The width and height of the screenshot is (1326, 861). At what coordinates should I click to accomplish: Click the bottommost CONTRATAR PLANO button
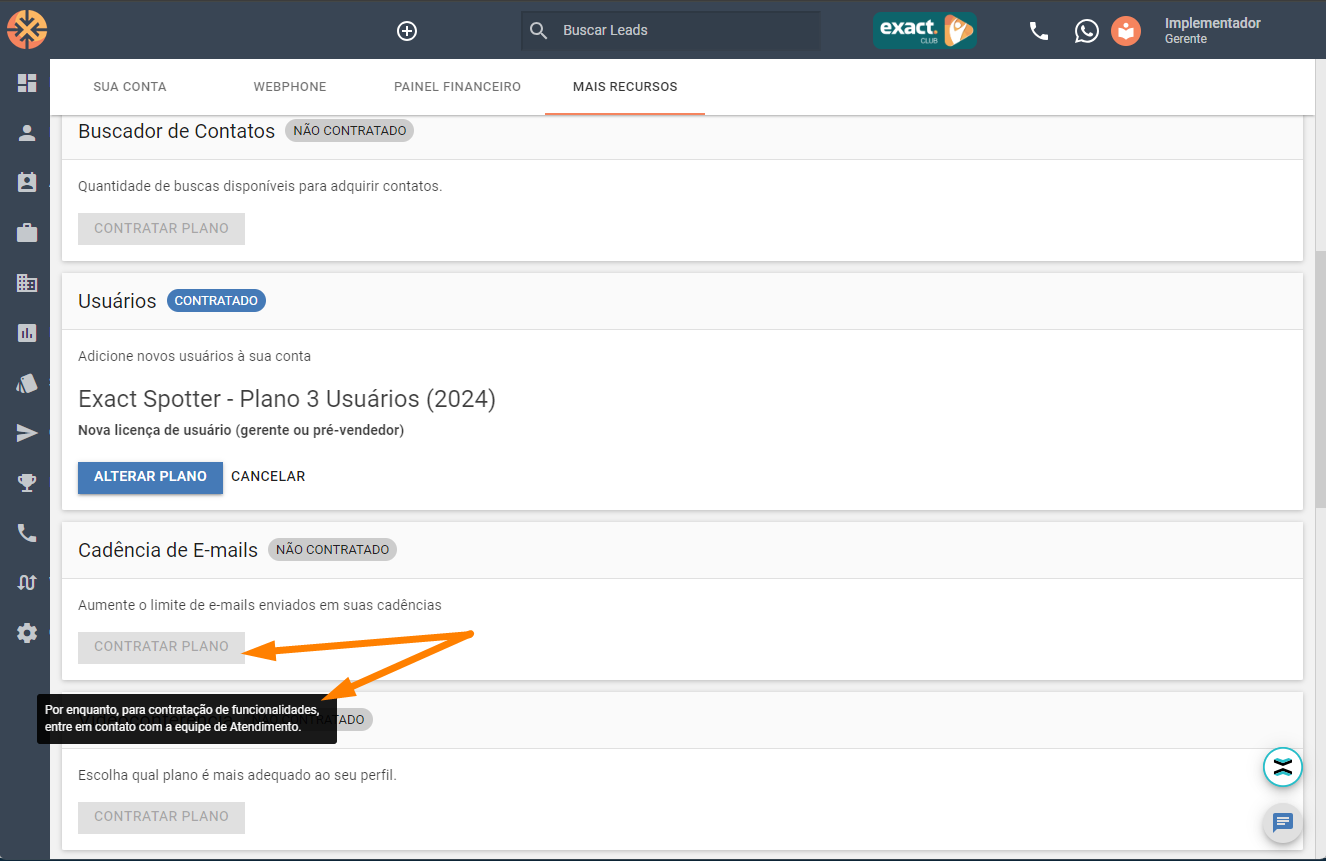coord(161,816)
